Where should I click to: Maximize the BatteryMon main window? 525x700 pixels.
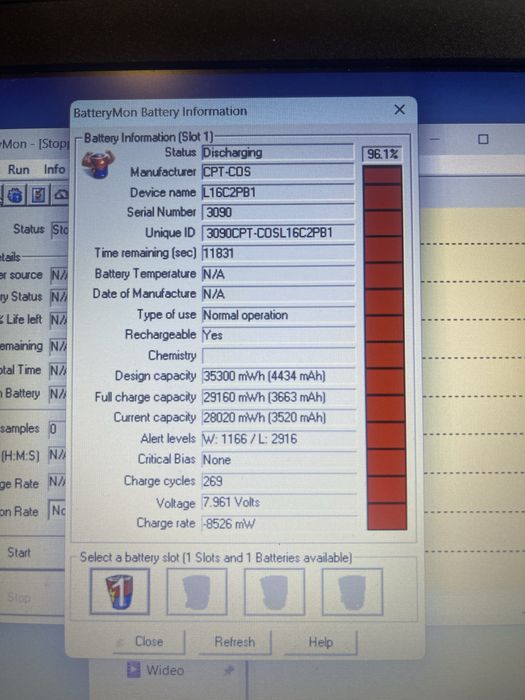click(483, 139)
